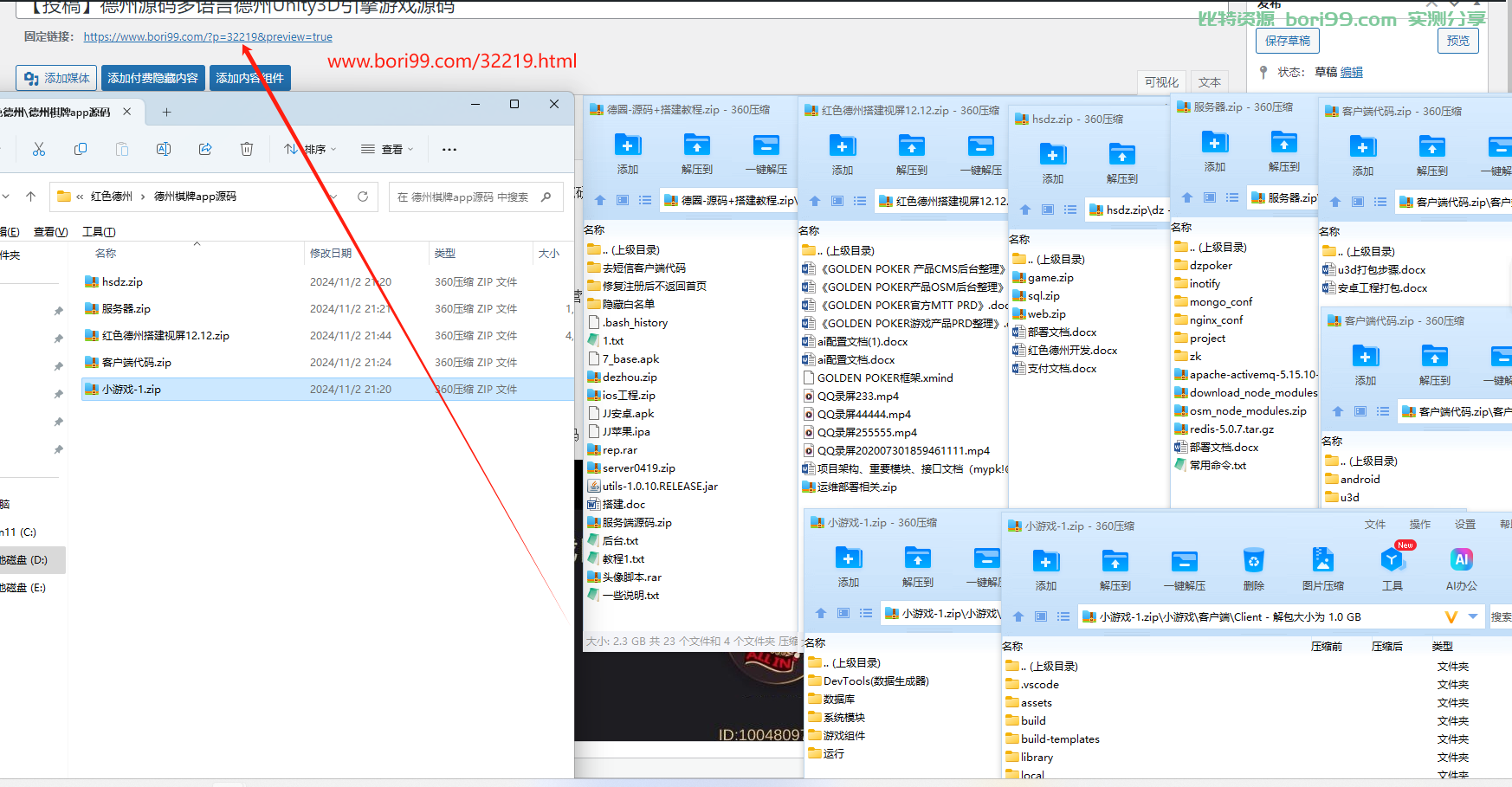Select 磁盘 (E:) in Explorer sidebar

click(x=24, y=587)
